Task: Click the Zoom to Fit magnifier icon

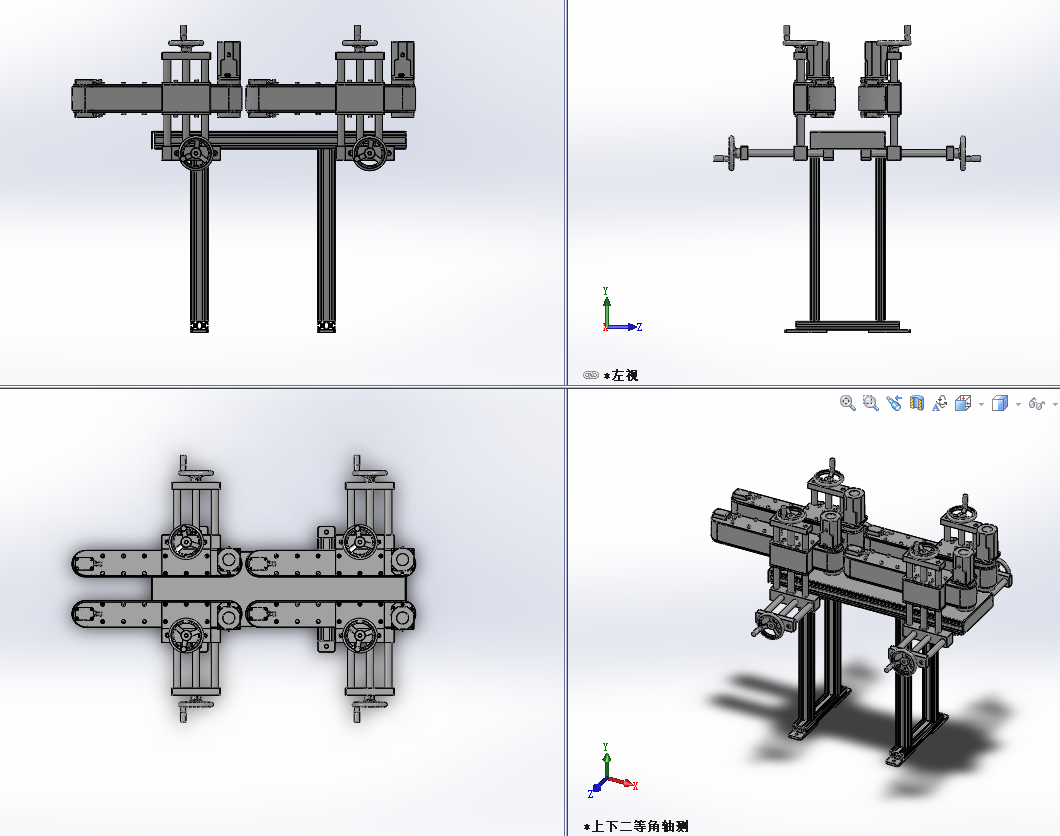Action: [848, 403]
